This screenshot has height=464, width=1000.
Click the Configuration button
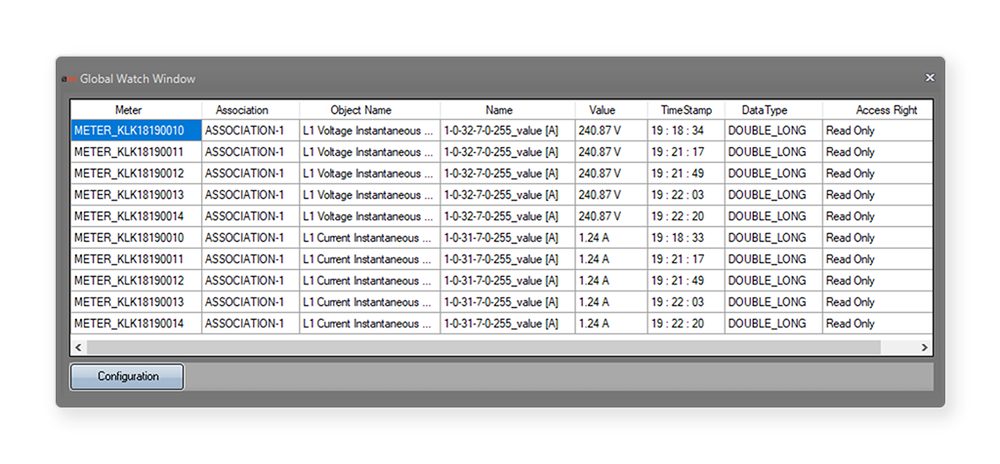pos(127,377)
